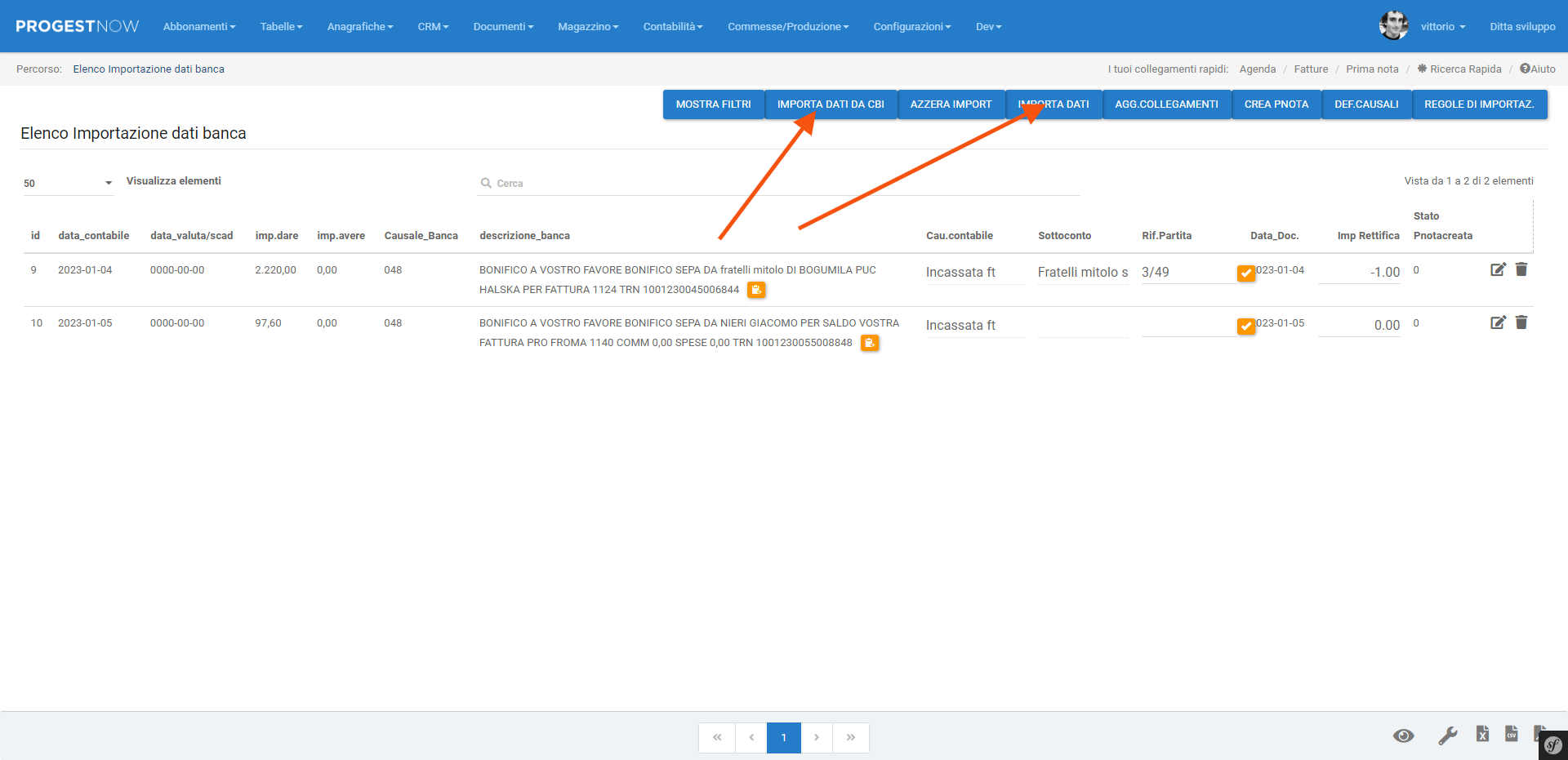Toggle the orange checkbox in row 10
This screenshot has width=1568, height=760.
tap(1246, 327)
